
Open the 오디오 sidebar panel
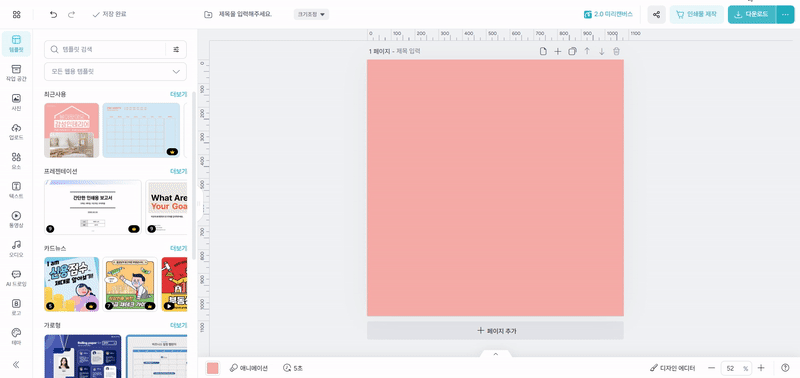[16, 248]
